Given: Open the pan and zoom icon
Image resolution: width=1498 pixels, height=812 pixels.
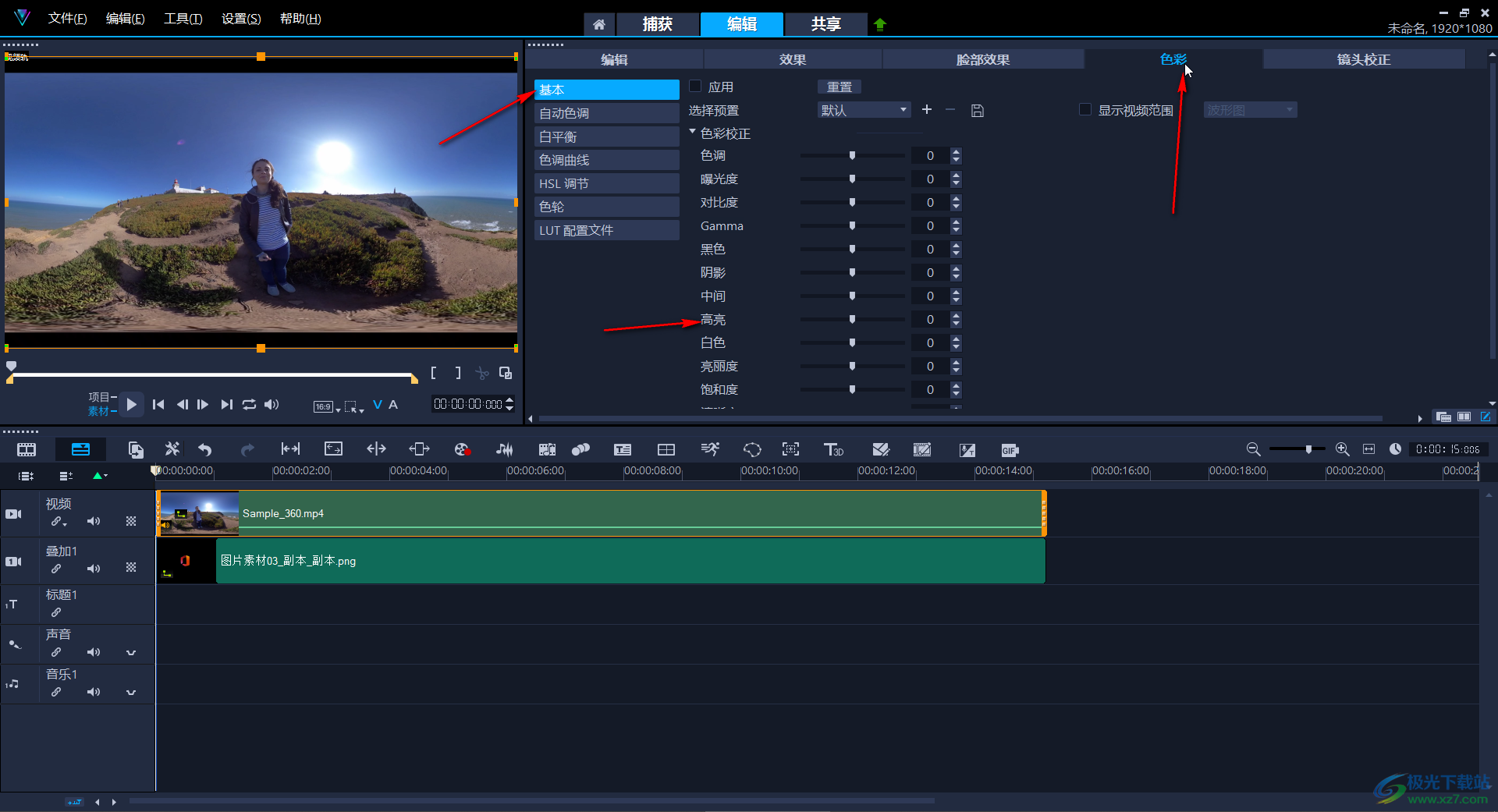Looking at the screenshot, I should pos(790,449).
